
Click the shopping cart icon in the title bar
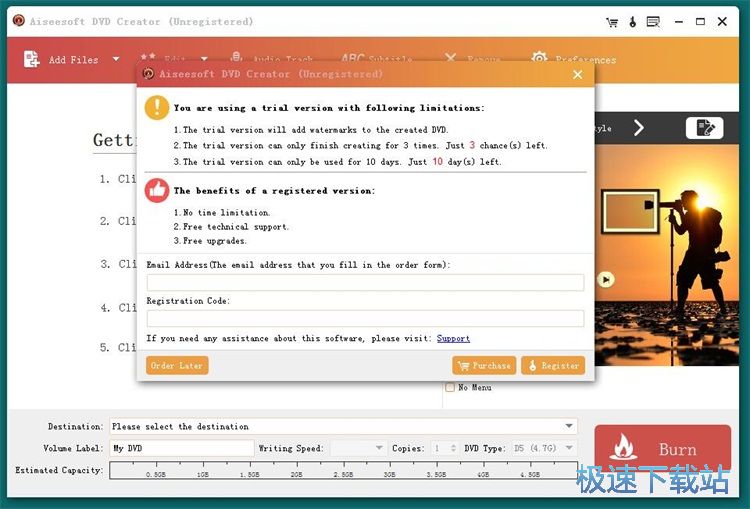click(x=612, y=22)
